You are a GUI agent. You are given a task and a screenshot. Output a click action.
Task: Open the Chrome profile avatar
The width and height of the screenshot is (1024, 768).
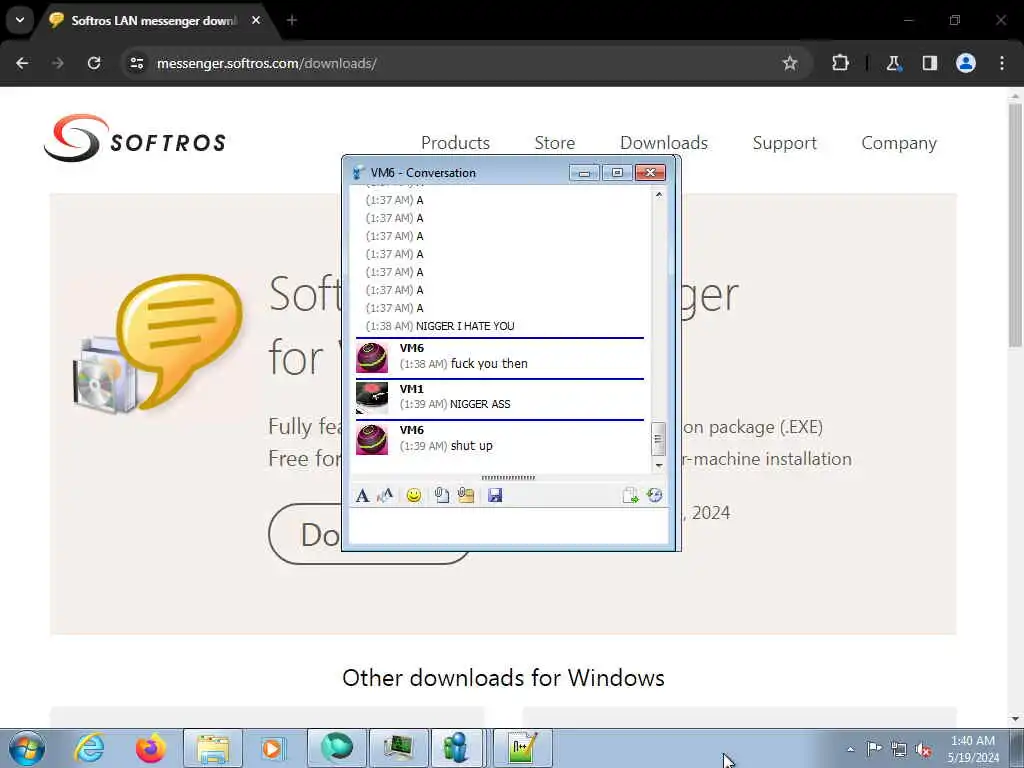[966, 63]
